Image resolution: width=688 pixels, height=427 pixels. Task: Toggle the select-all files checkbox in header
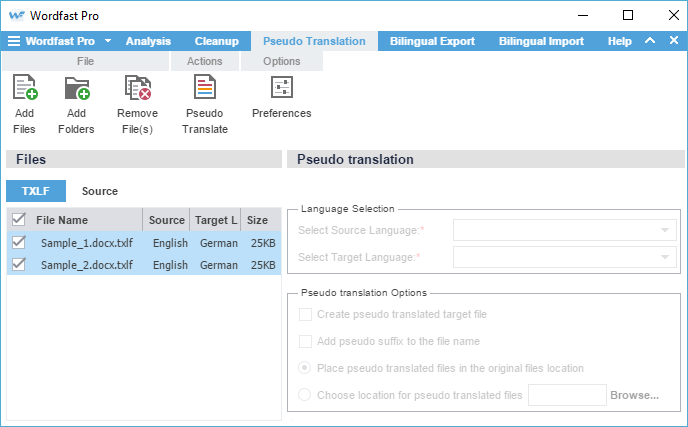tap(18, 220)
